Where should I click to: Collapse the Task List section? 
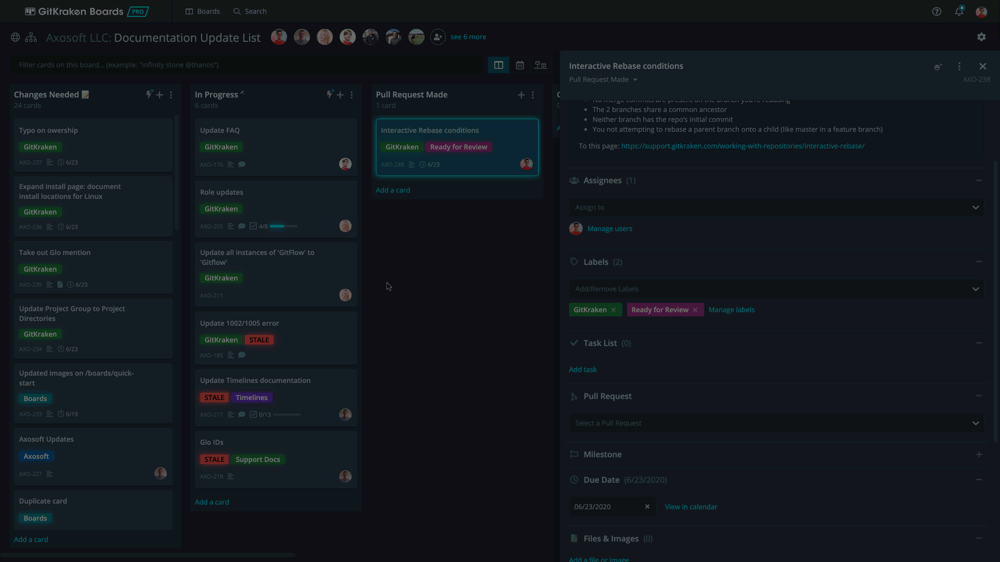tap(979, 343)
